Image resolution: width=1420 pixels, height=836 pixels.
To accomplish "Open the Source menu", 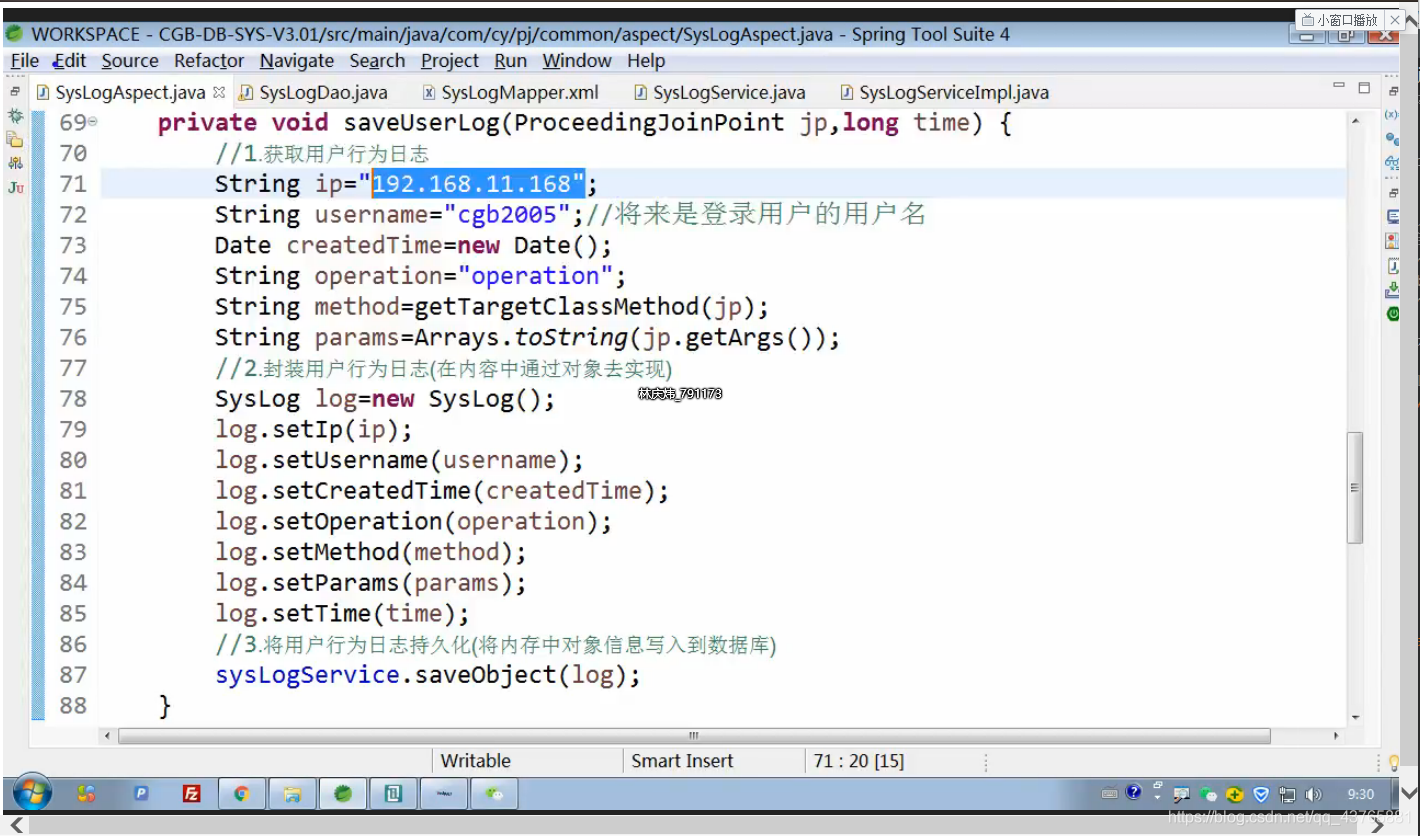I will click(x=130, y=61).
